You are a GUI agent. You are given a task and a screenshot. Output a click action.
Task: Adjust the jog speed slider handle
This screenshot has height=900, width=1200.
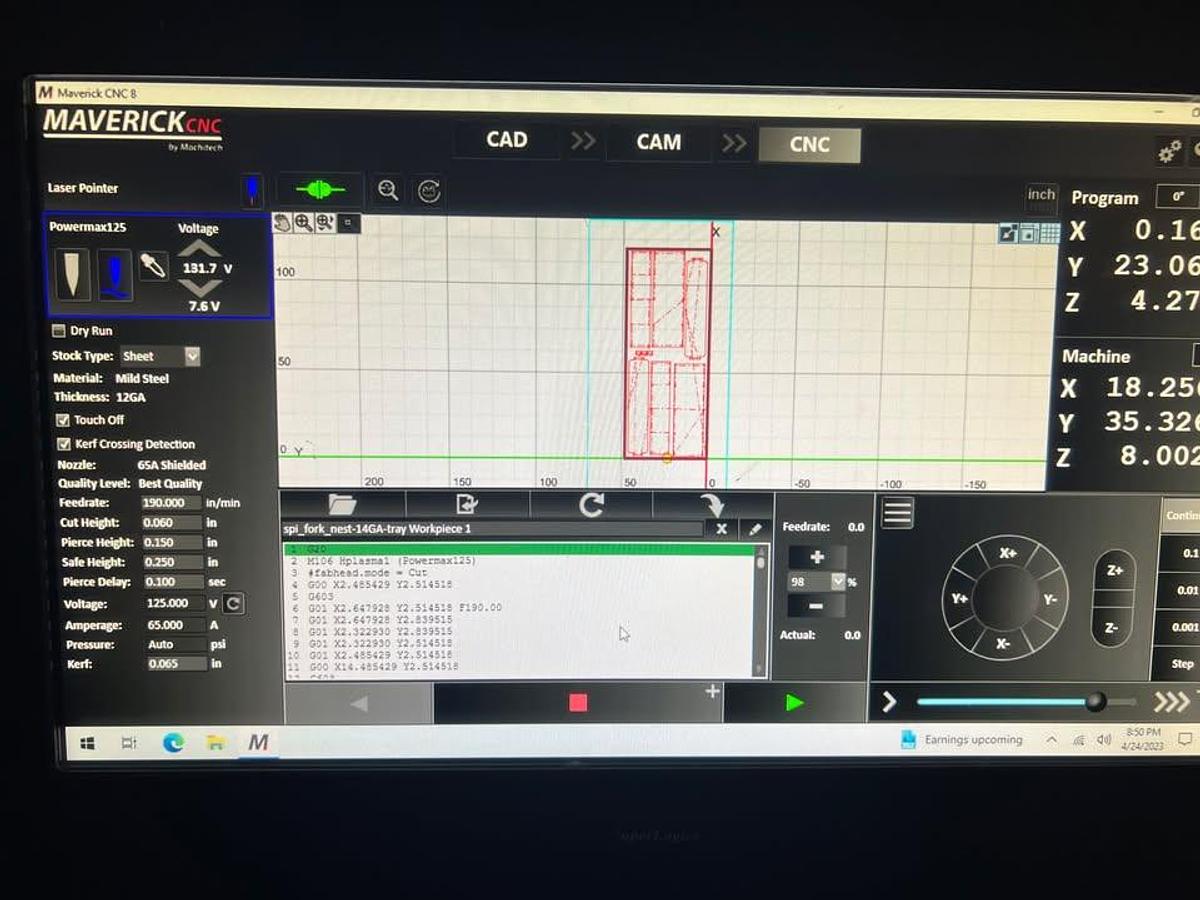tap(1096, 702)
